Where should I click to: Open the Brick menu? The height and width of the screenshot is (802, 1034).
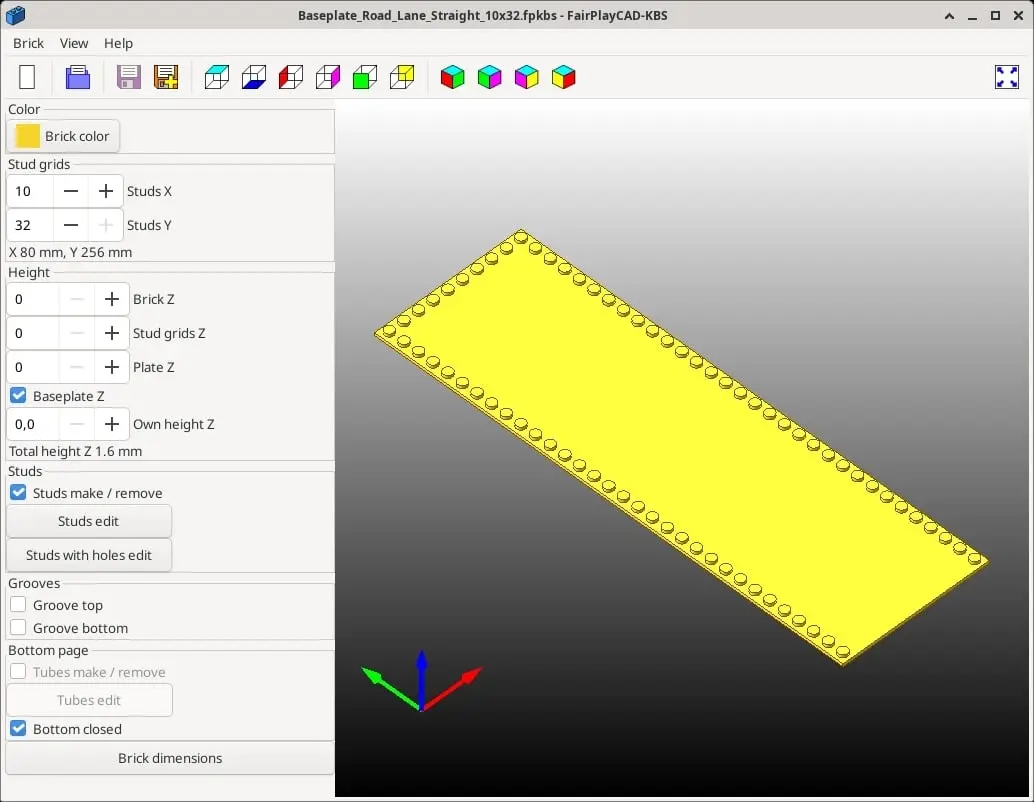pos(28,44)
